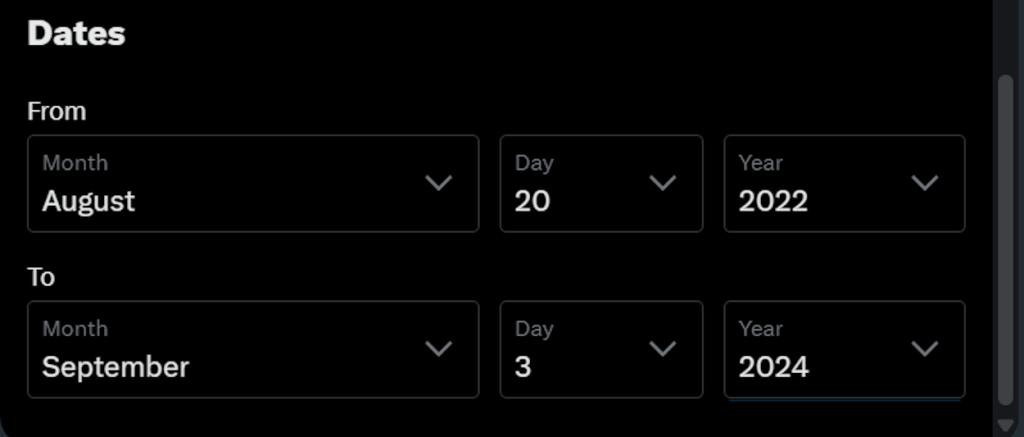Click the chevron arrow beside To day 3

[x=662, y=349]
